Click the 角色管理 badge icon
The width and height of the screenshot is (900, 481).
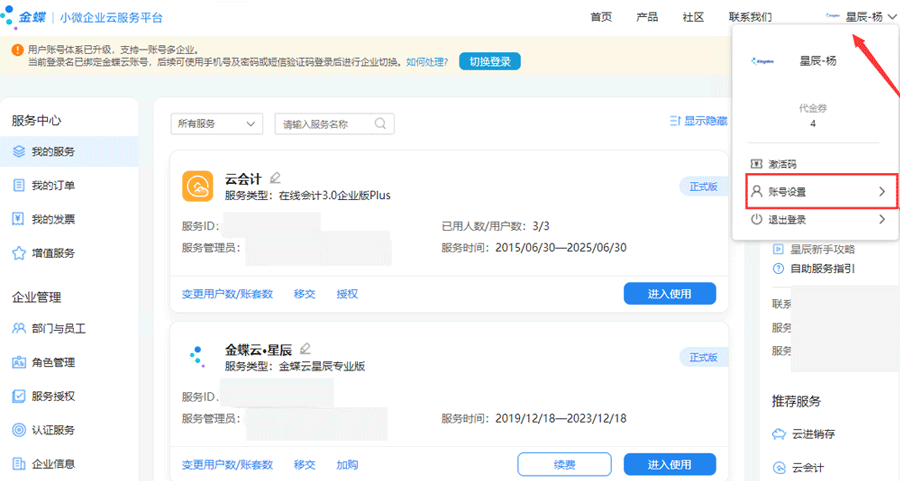[x=19, y=362]
